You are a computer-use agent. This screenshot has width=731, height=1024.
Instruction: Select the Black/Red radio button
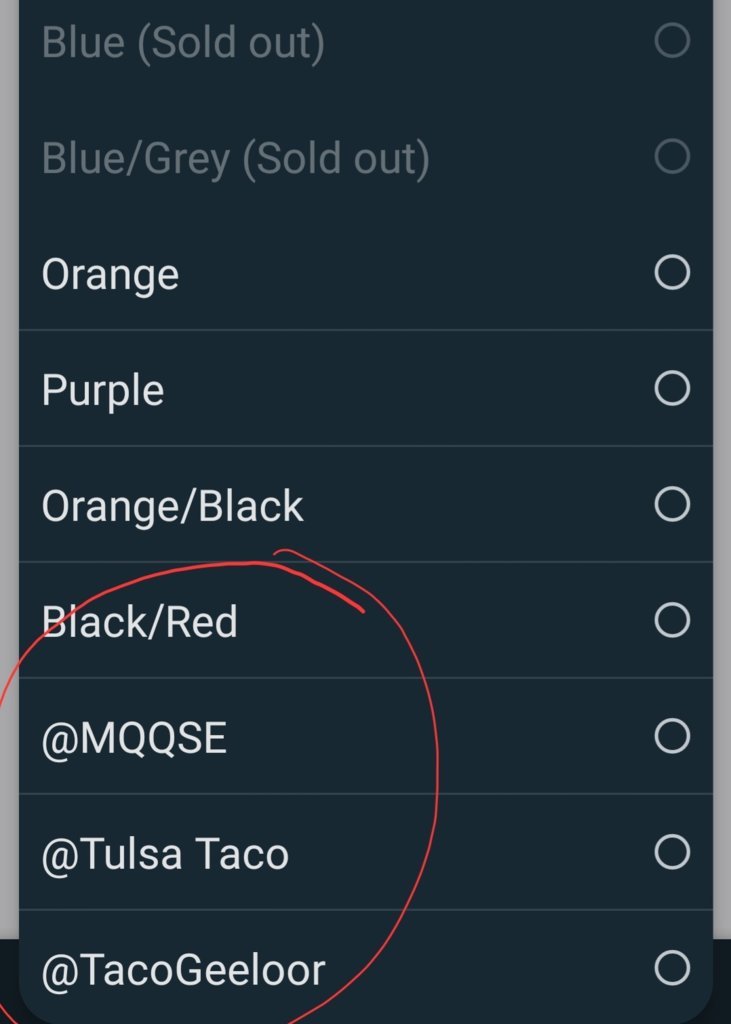click(672, 620)
